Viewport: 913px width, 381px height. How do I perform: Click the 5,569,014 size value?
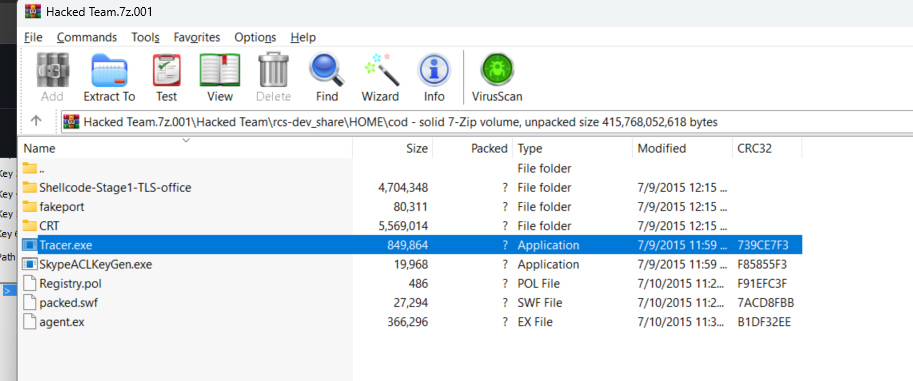pos(403,226)
